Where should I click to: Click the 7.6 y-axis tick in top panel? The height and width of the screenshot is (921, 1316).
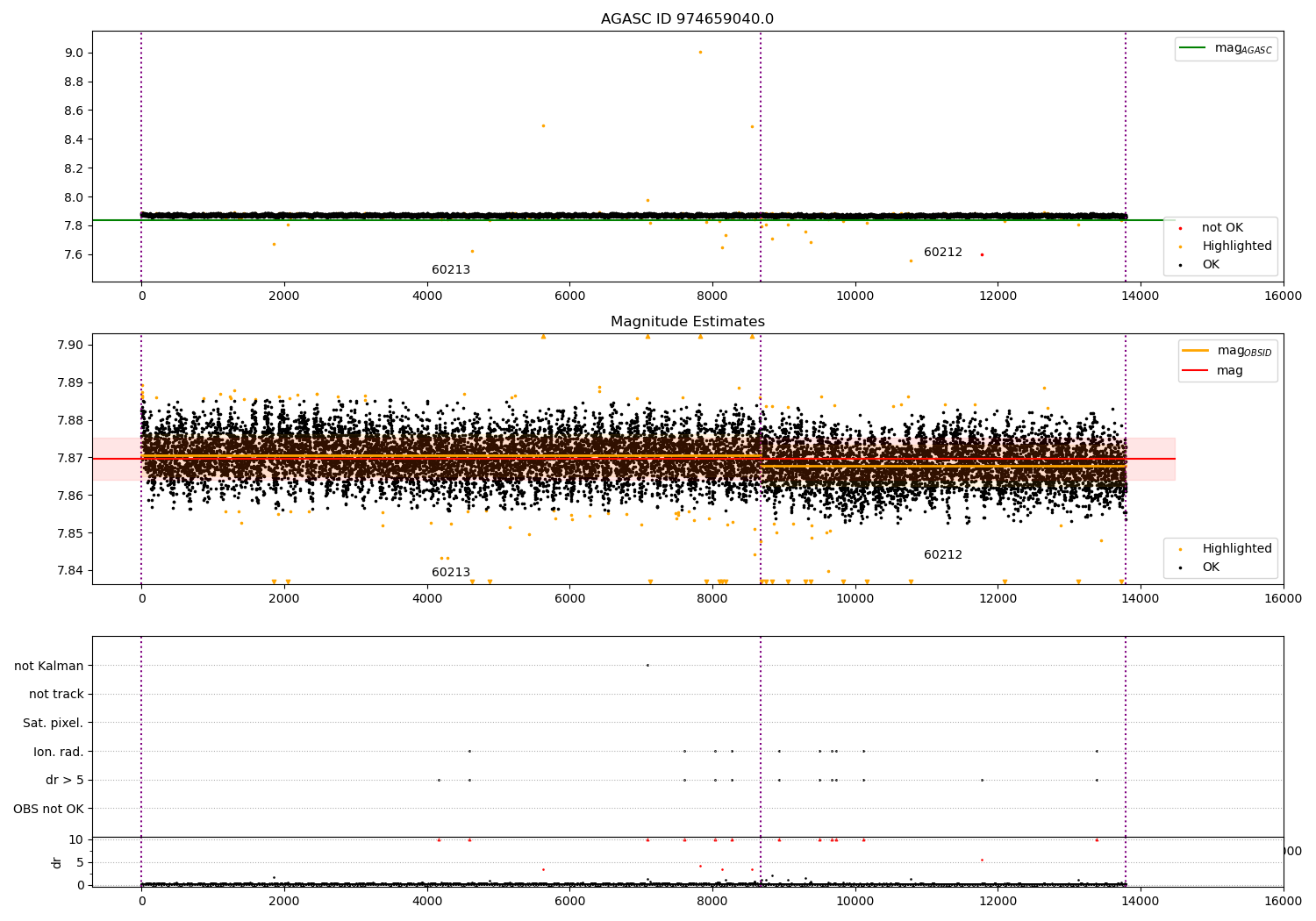coord(74,255)
